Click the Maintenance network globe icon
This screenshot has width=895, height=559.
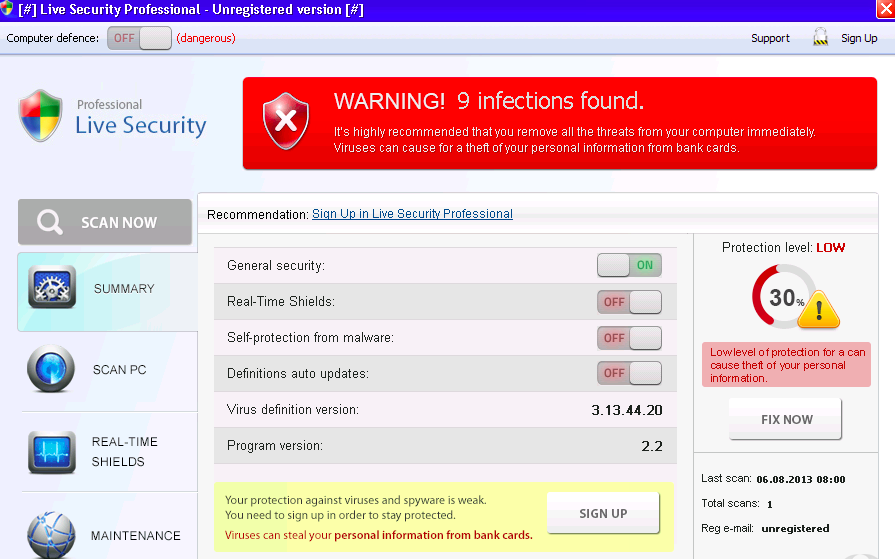(51, 536)
